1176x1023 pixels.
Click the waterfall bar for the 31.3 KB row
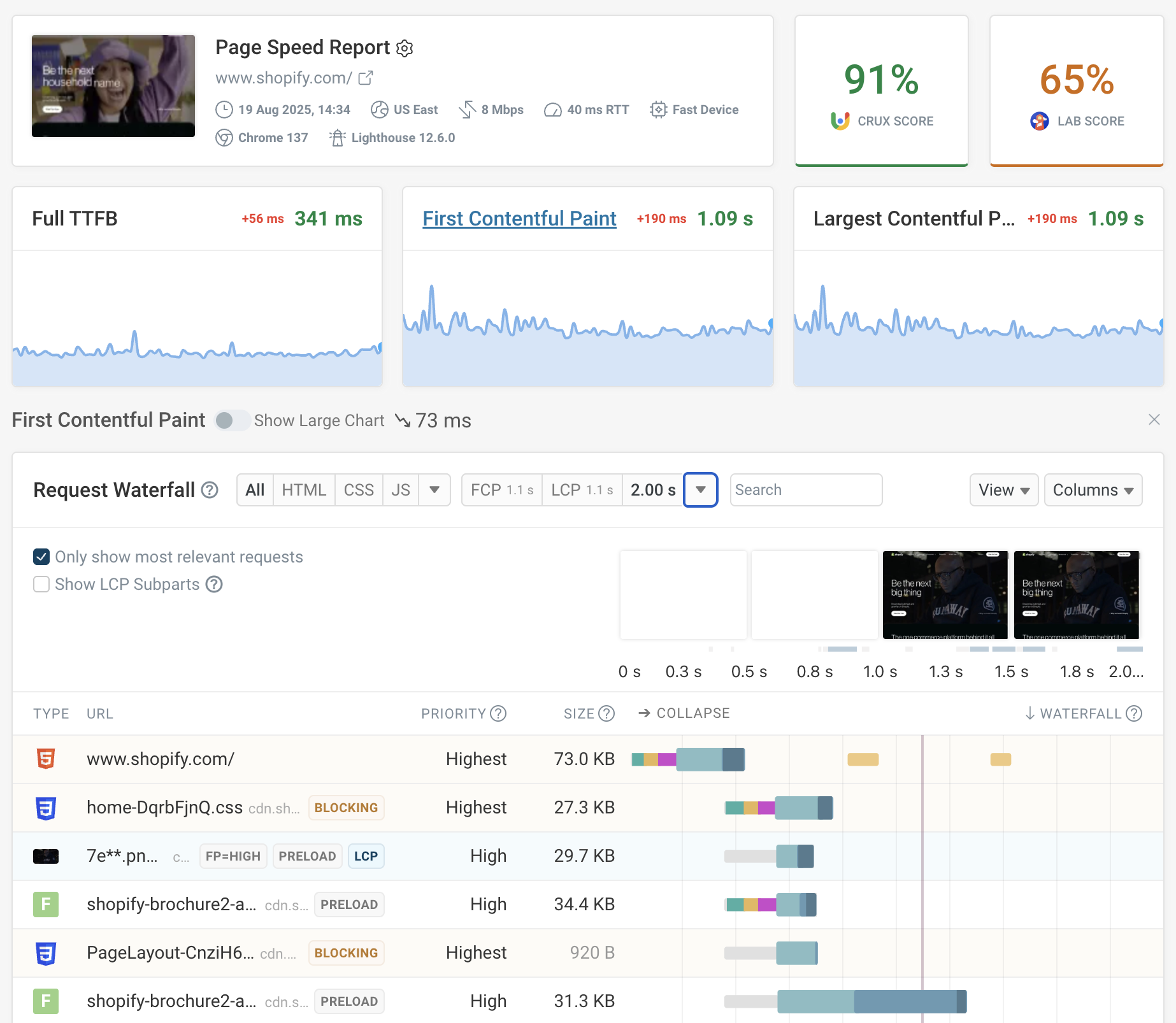click(x=845, y=1001)
